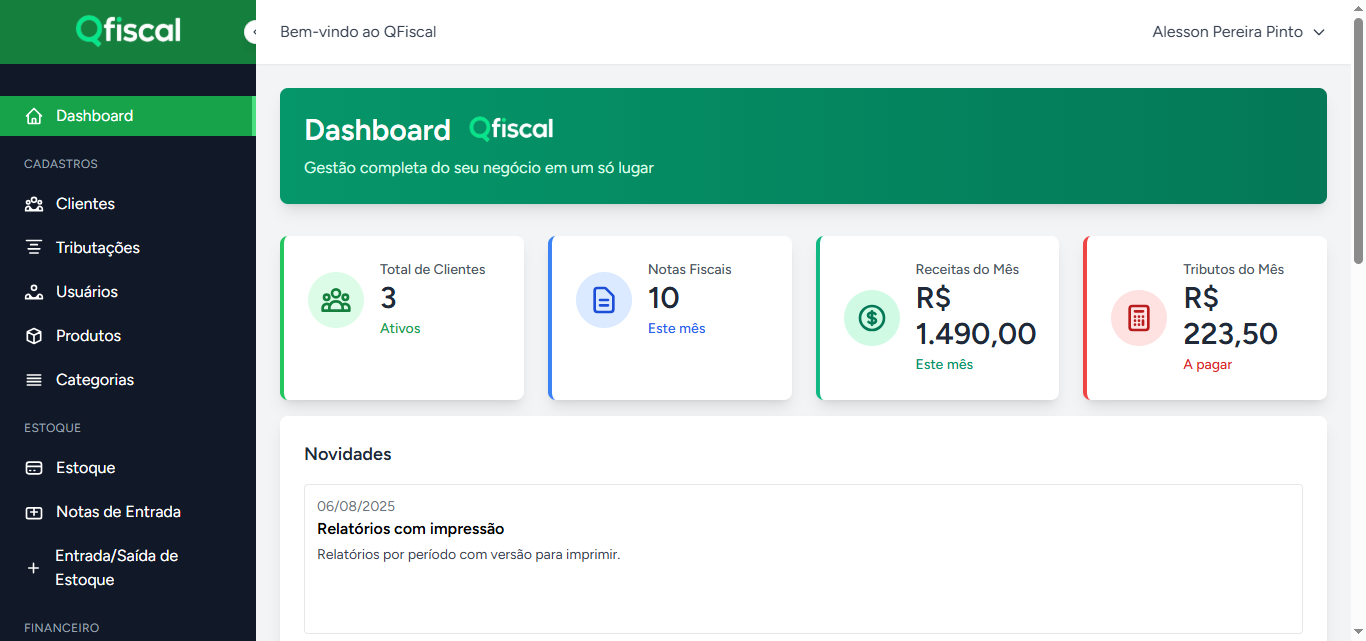Collapse the sidebar with the left arrow
Screen dimensions: 1366x641
[253, 31]
